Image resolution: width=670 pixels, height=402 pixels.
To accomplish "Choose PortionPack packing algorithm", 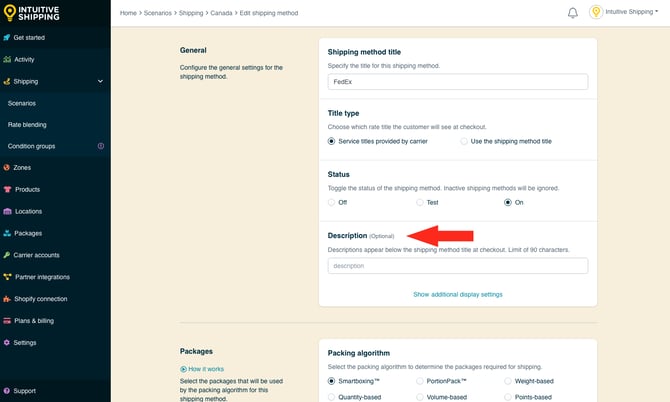I will [420, 381].
